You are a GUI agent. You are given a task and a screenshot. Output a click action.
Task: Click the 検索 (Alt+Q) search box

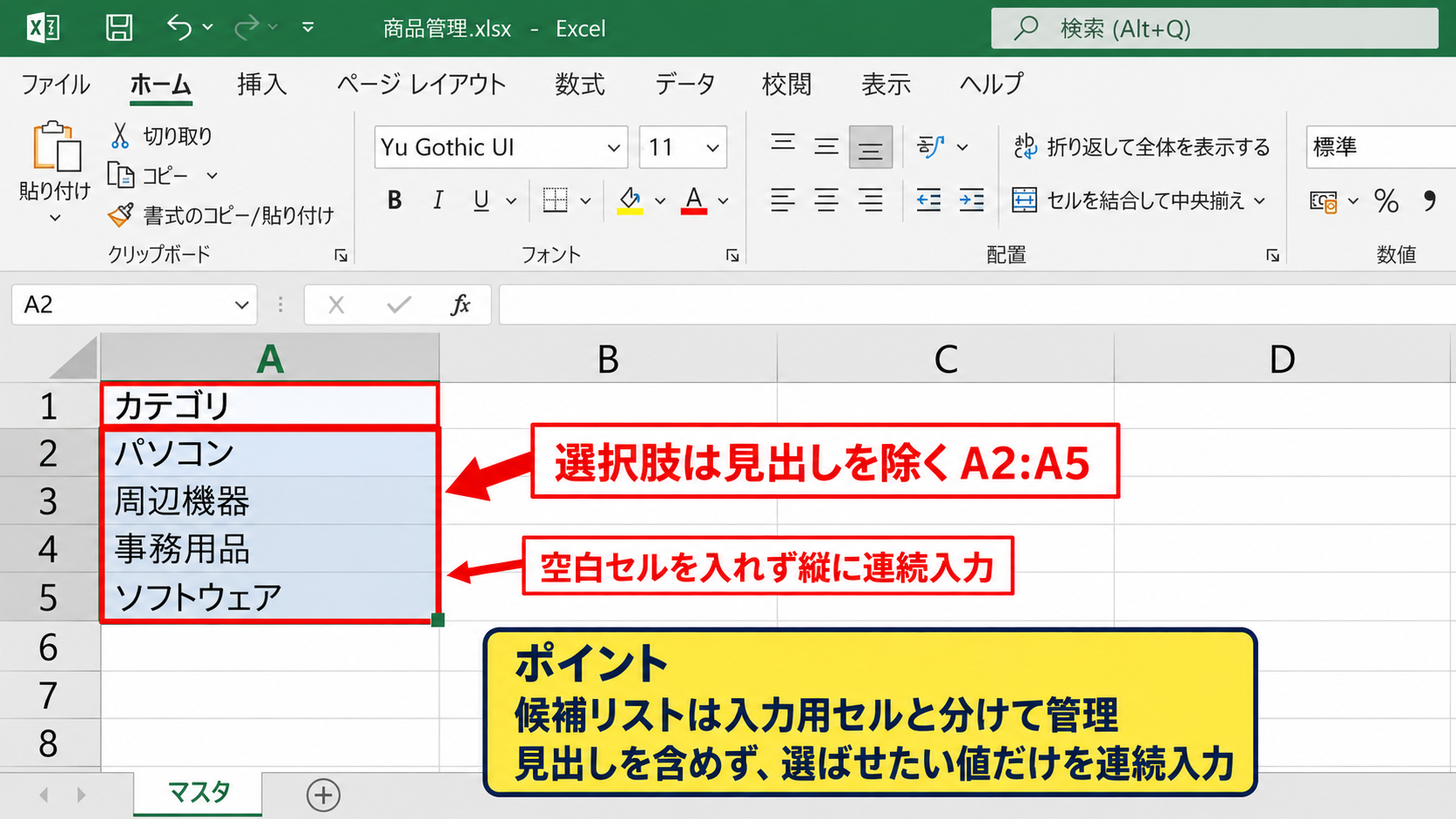coord(1214,29)
